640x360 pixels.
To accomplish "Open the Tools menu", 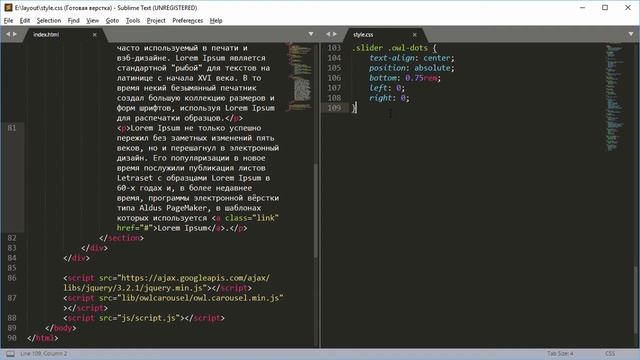I will [133, 20].
